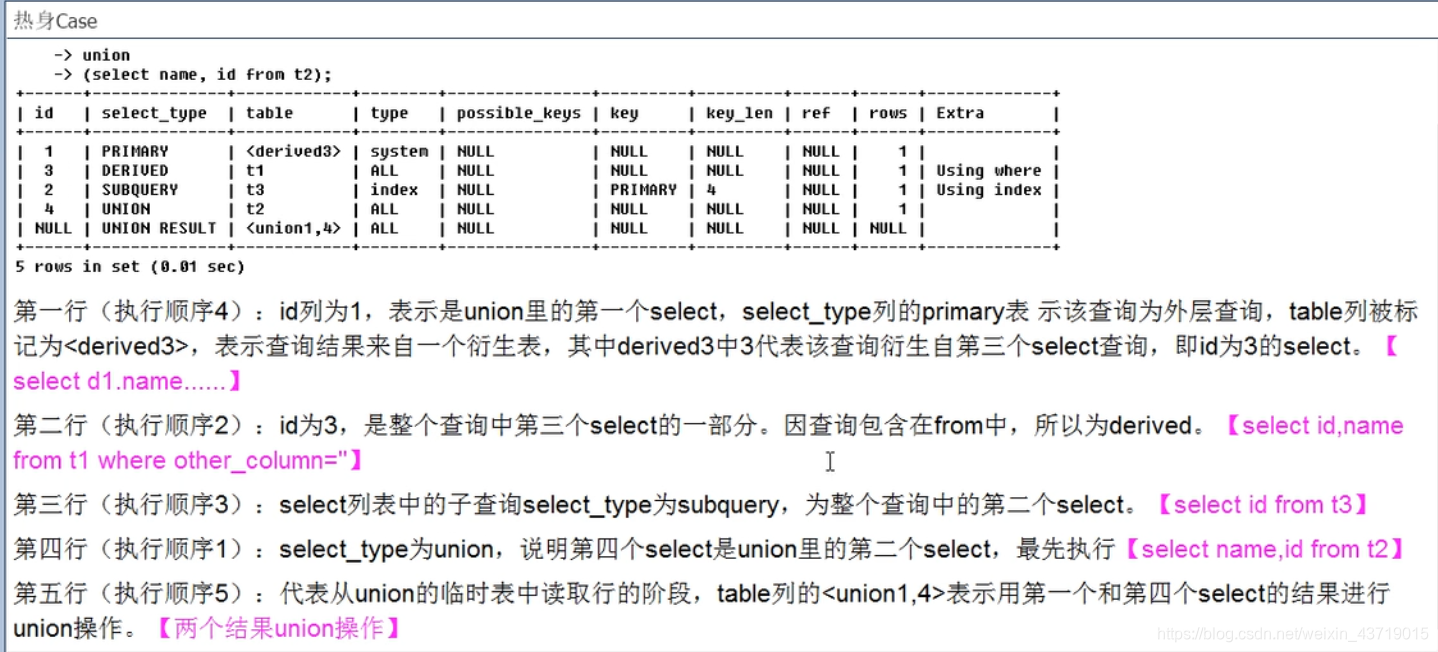
Task: Select the "<derived3>" table cell
Action: [x=293, y=151]
